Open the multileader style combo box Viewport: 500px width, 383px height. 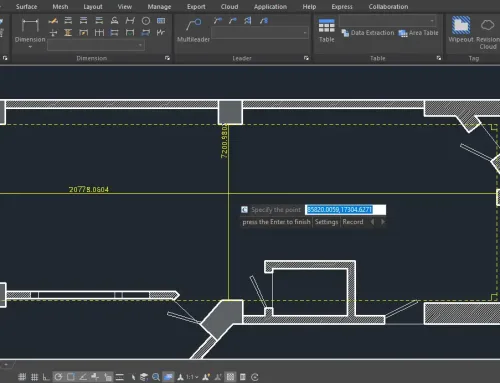tap(260, 33)
